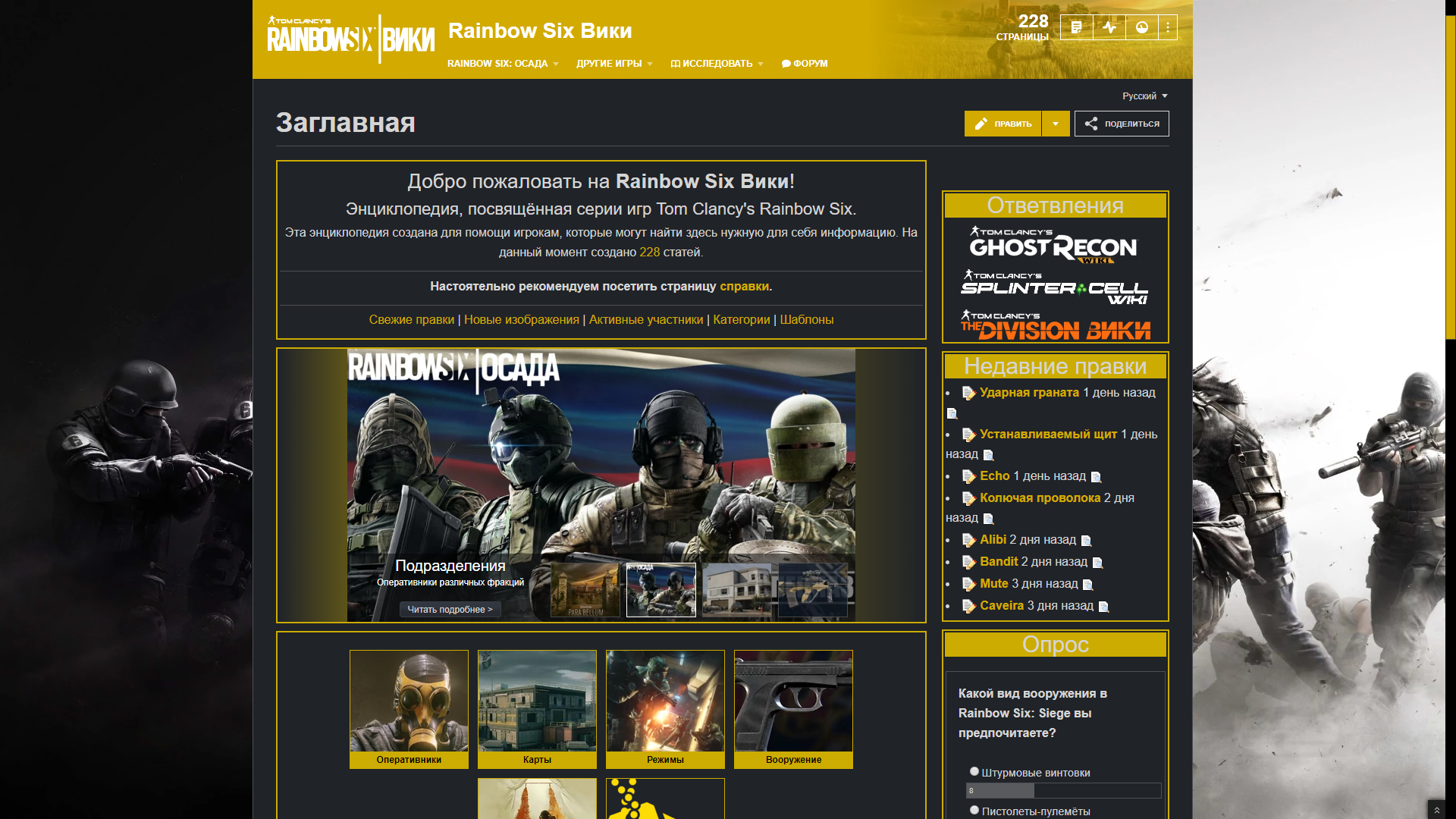Viewport: 1456px width, 819px height.
Task: View diff page icon after Mute entry
Action: 1087,585
